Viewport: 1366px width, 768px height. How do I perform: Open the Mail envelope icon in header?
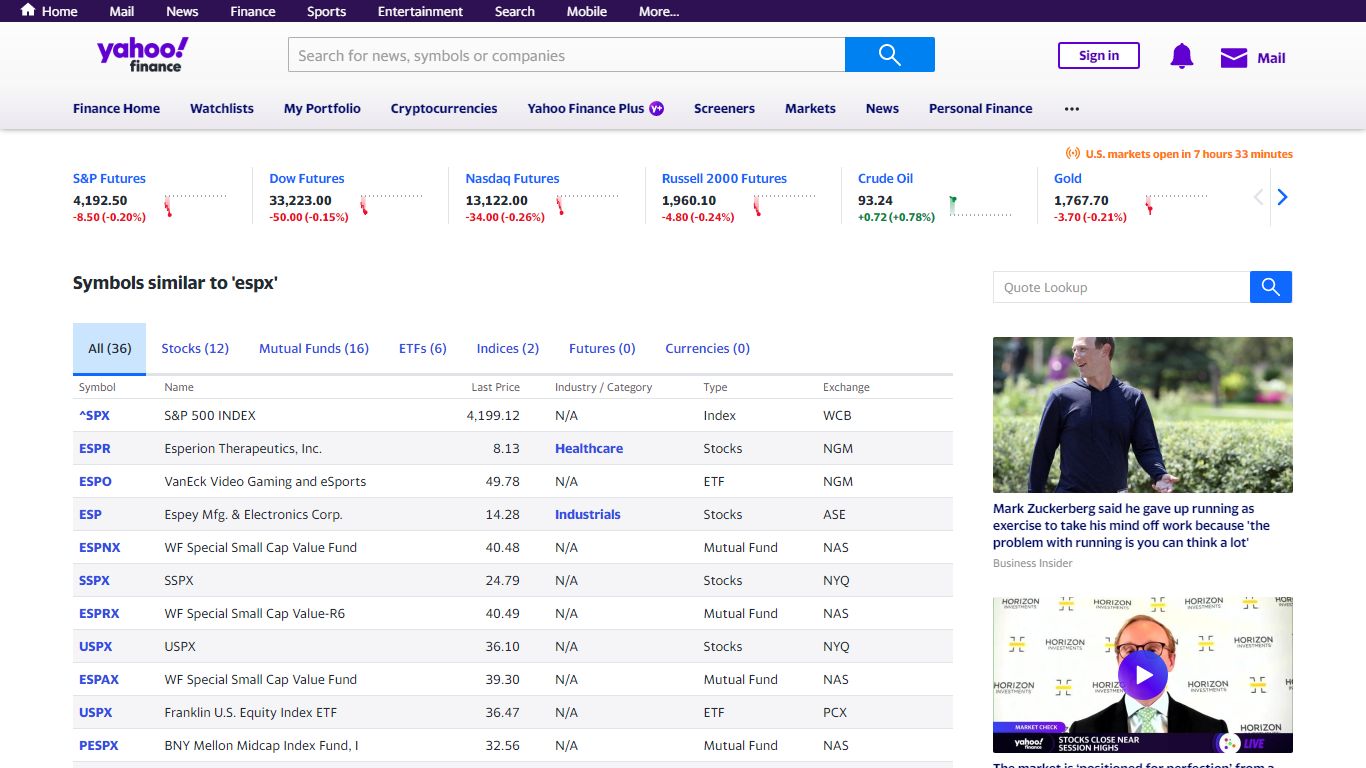pos(1234,58)
